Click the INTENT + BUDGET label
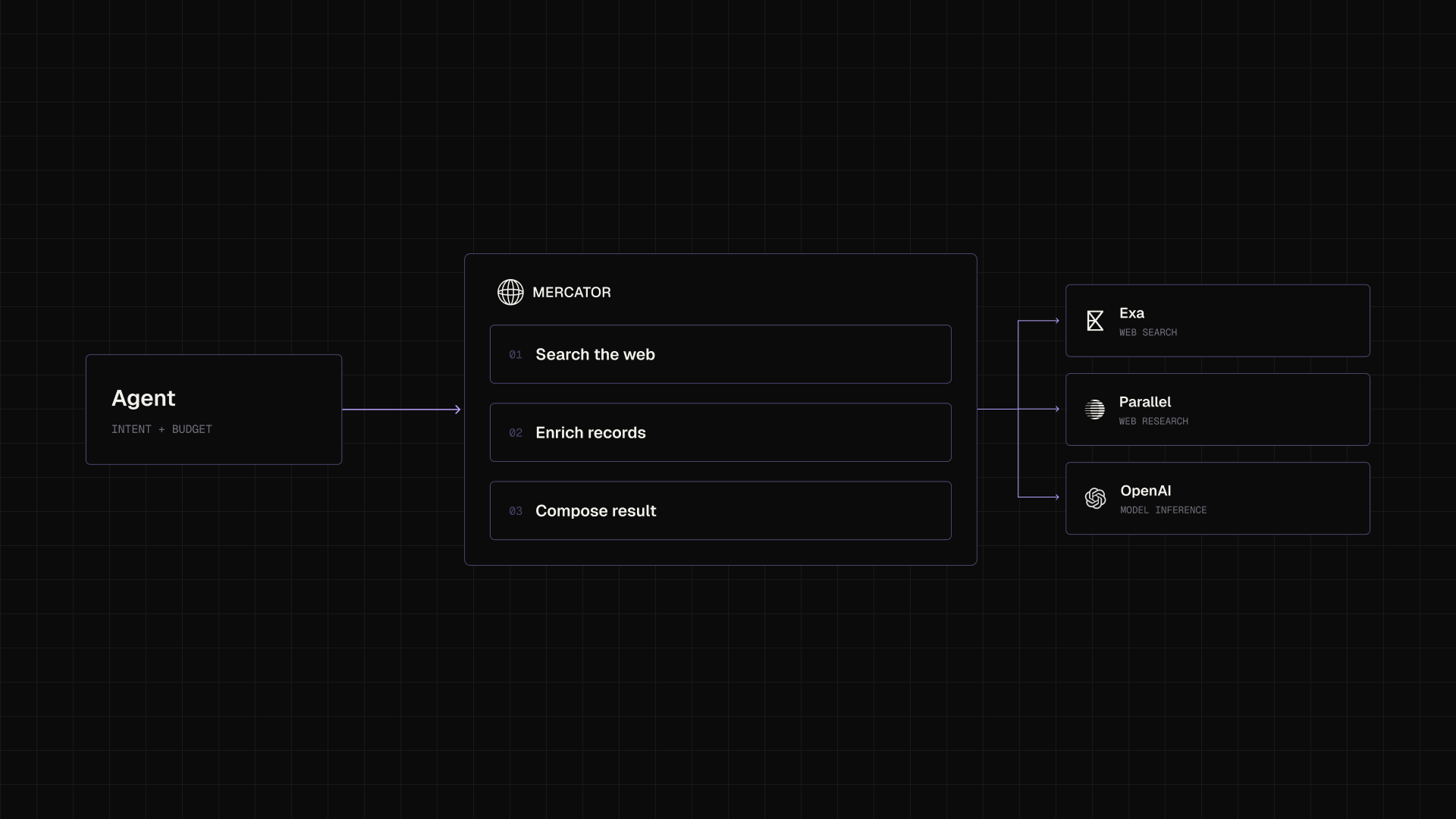 [x=162, y=429]
